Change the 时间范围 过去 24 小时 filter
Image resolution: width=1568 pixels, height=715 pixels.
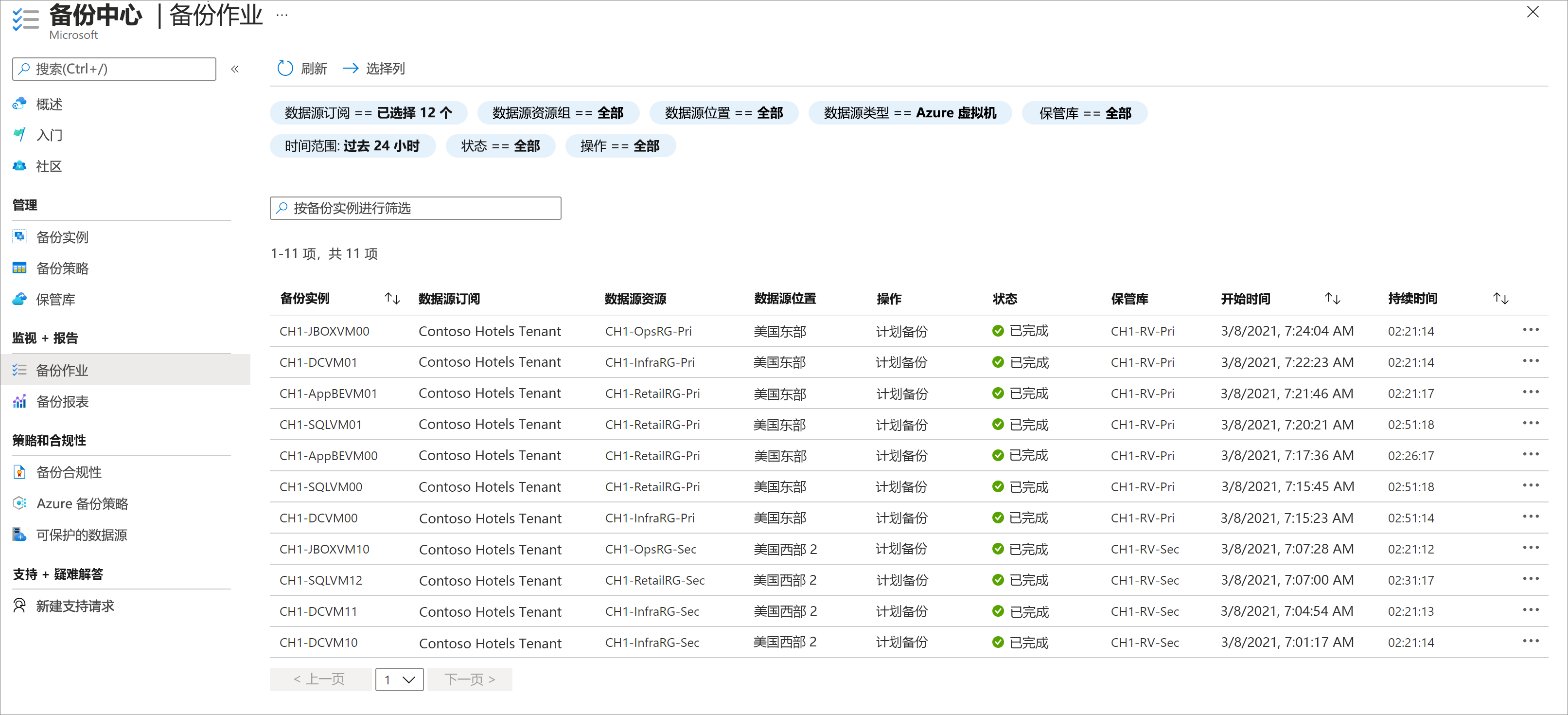tap(352, 145)
